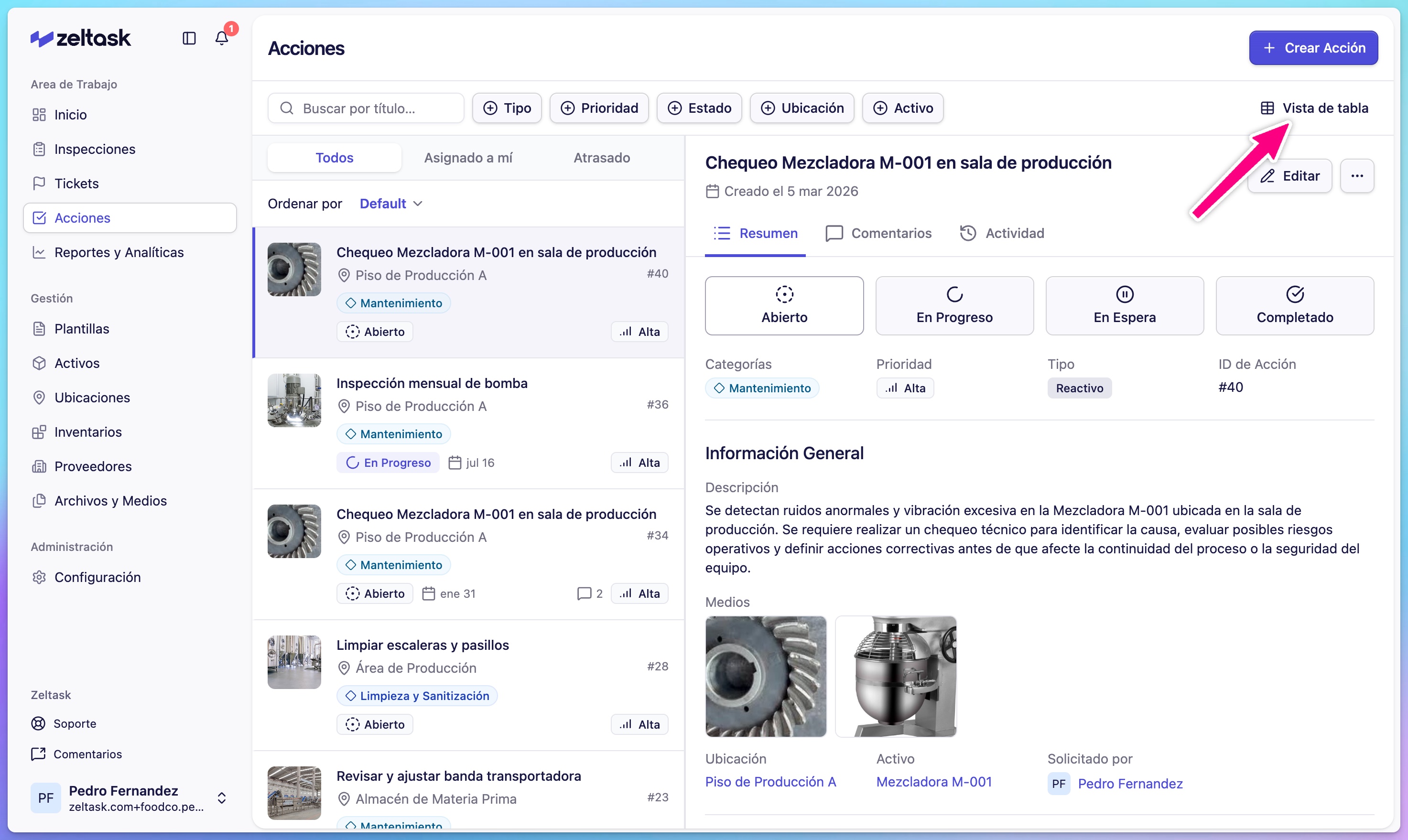Open the more options ellipsis menu
The image size is (1408, 840).
point(1357,176)
